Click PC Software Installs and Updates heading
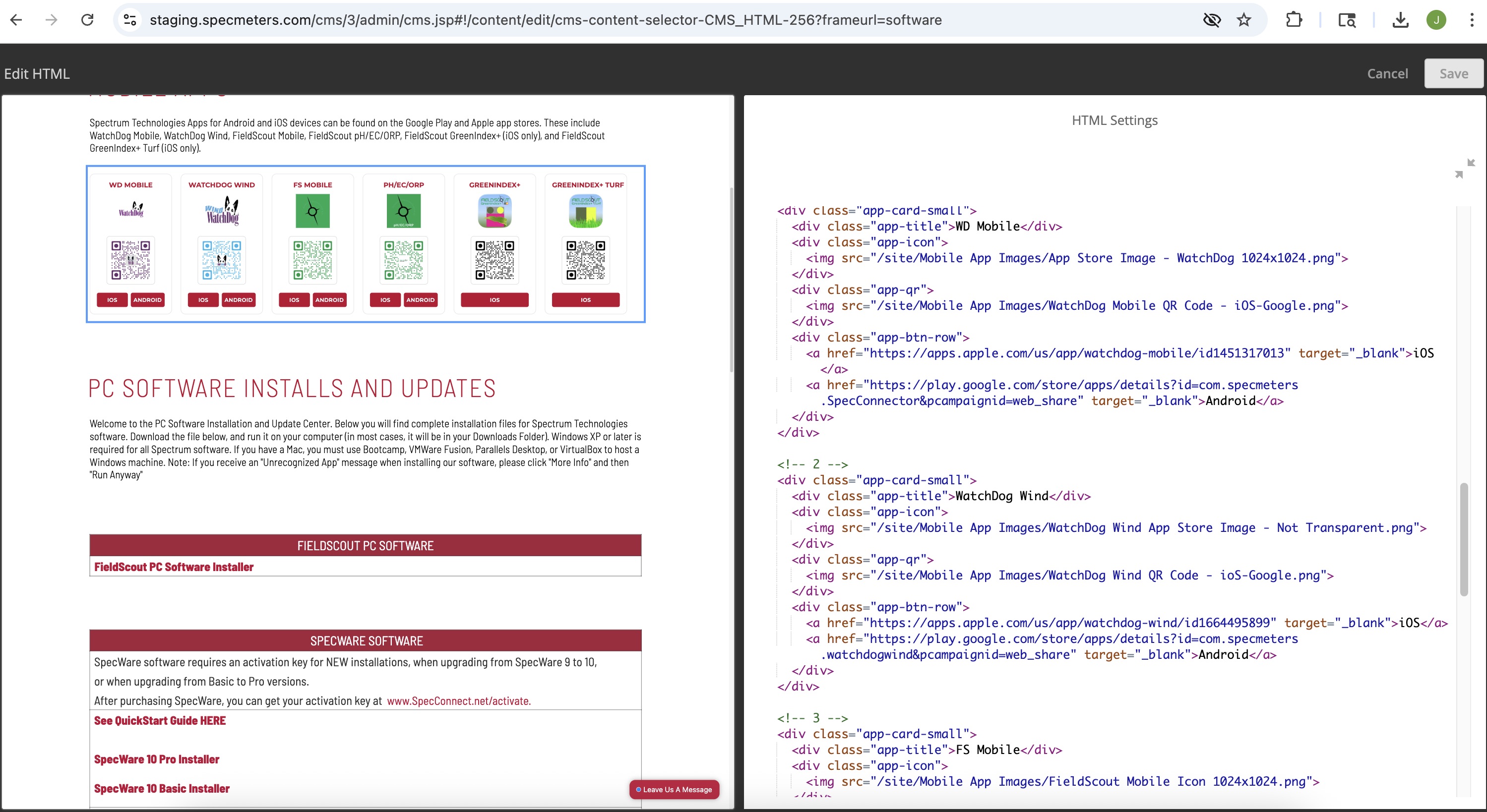 pyautogui.click(x=292, y=388)
